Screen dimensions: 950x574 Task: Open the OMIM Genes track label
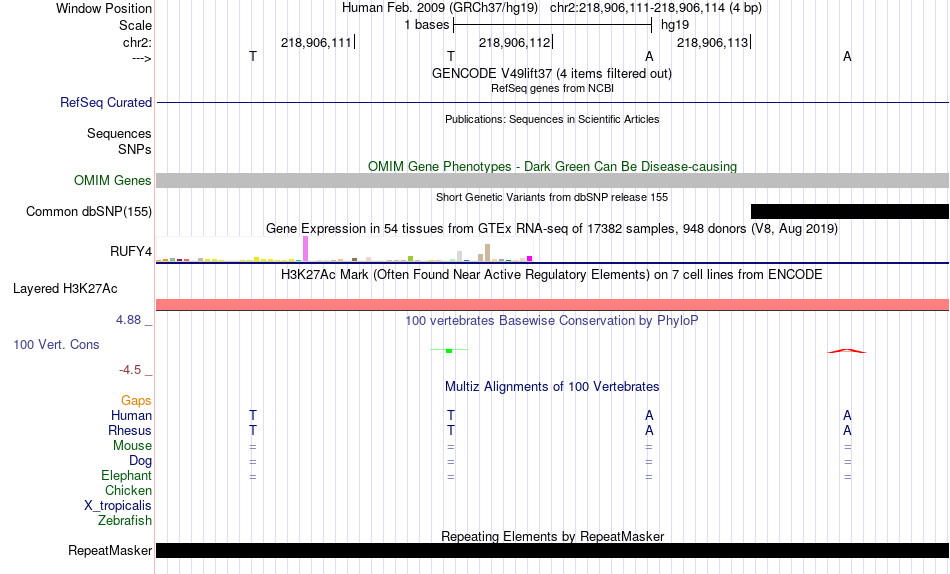[x=113, y=181]
